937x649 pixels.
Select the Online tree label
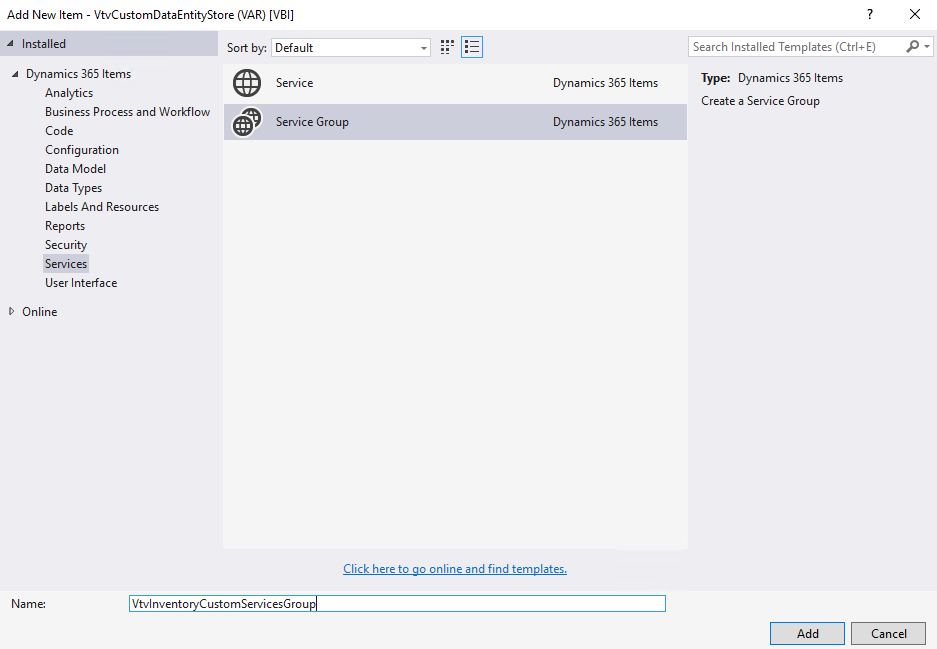(x=39, y=311)
